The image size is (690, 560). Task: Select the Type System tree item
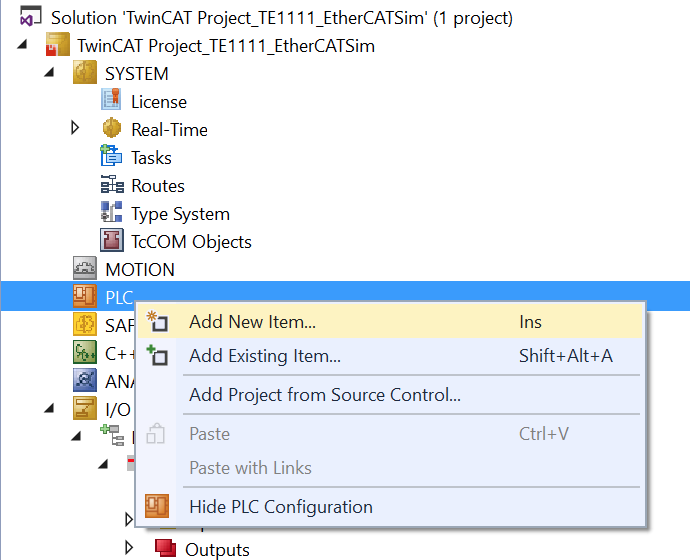[180, 214]
